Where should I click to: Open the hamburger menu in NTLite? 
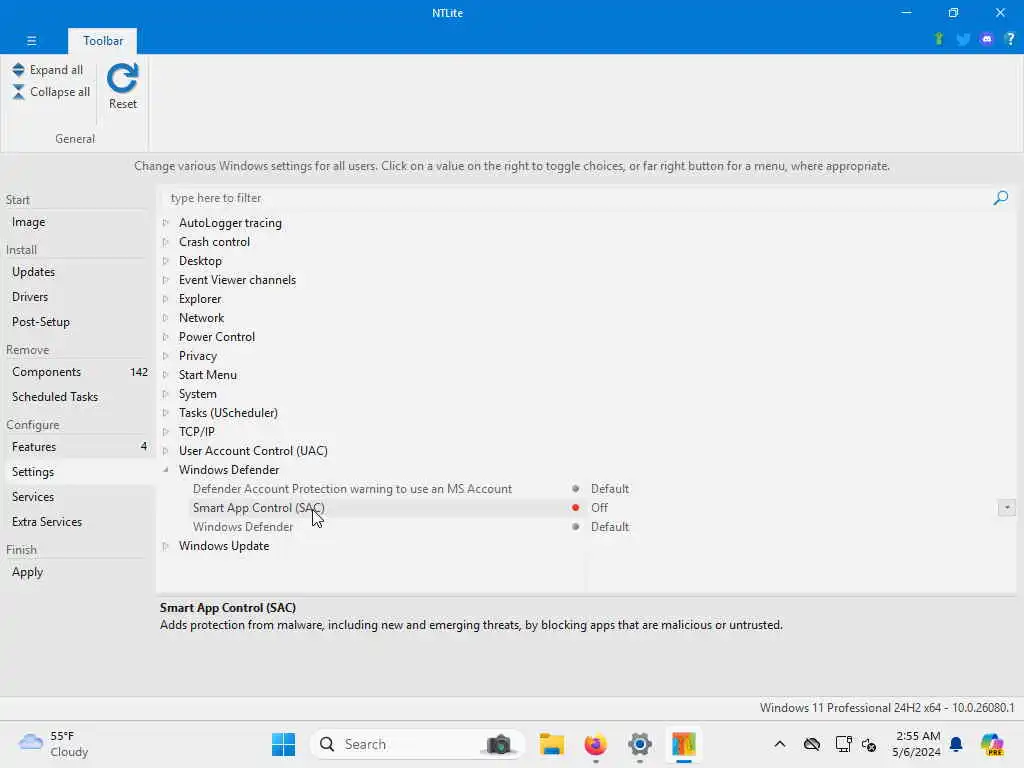coord(31,40)
